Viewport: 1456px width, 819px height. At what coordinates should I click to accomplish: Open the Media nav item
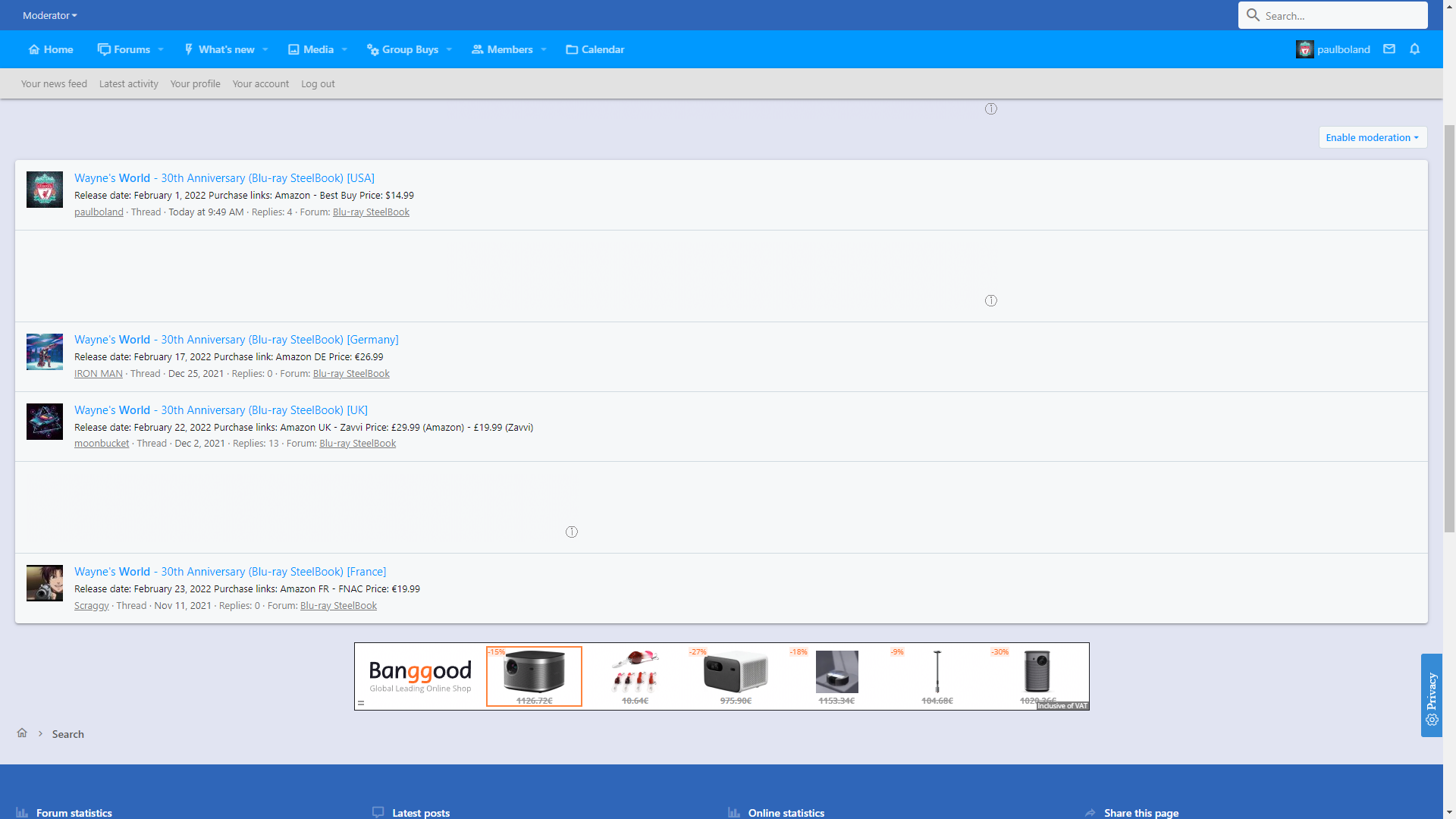311,49
